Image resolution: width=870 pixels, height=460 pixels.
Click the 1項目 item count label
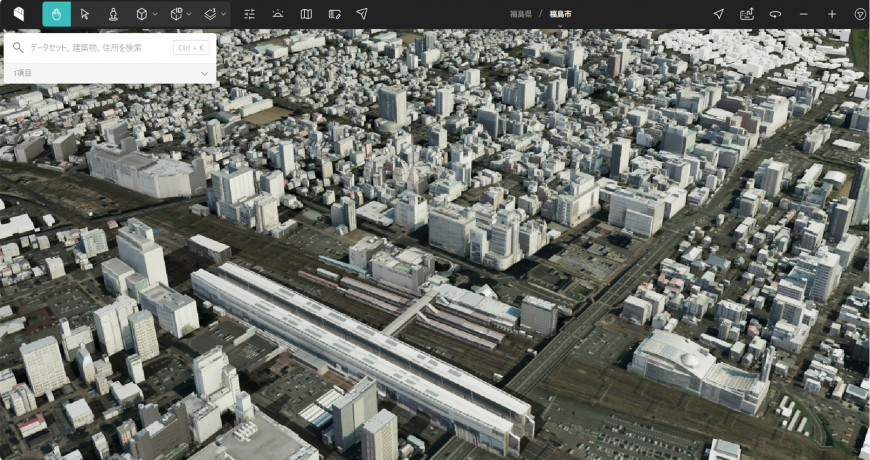point(23,73)
